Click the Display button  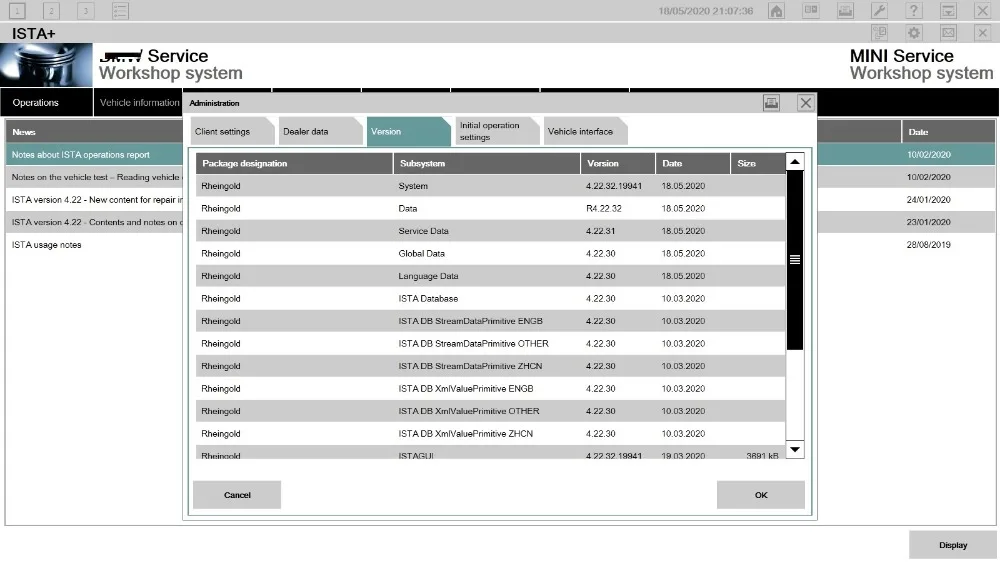[x=953, y=545]
